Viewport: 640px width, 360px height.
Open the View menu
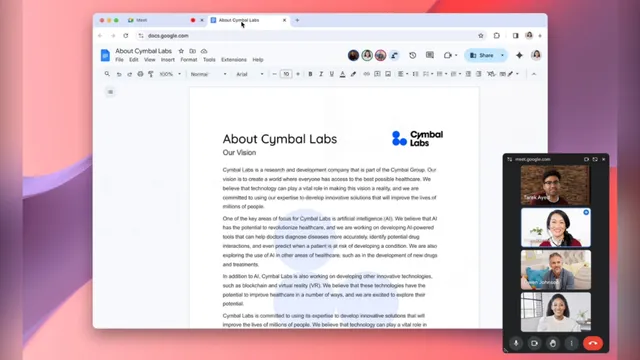(149, 60)
